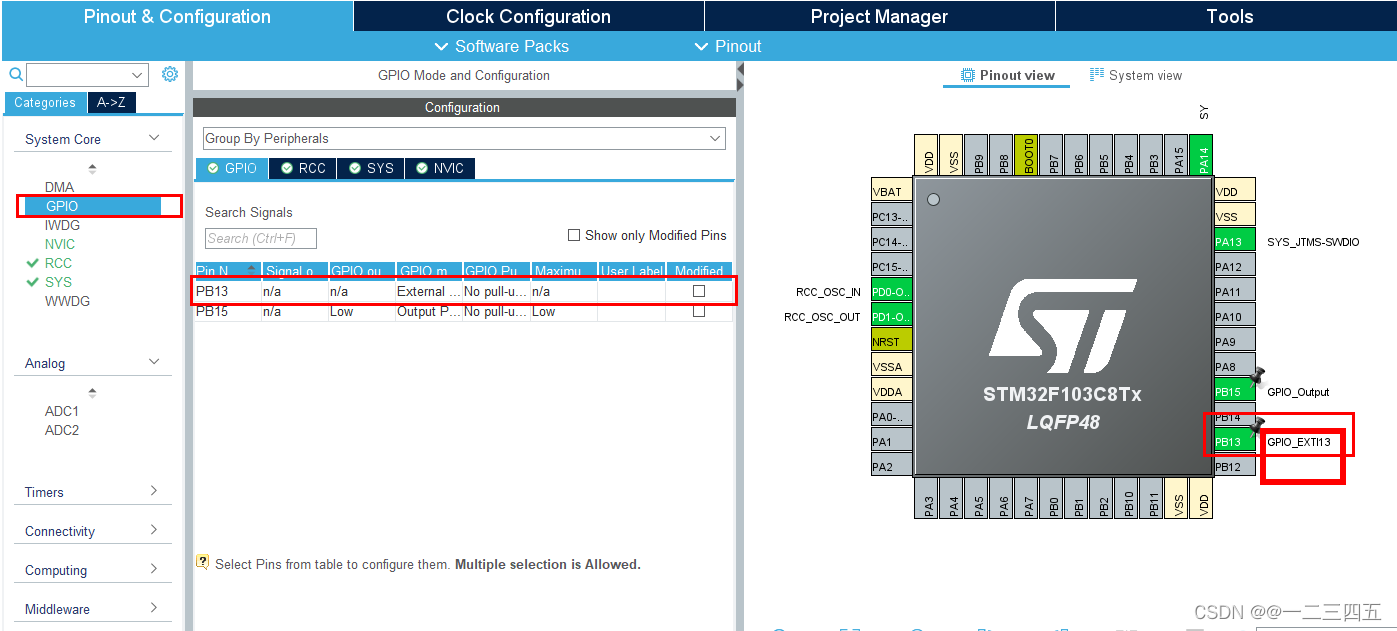
Task: Click the VDDA pin on the chip
Action: pos(892,391)
